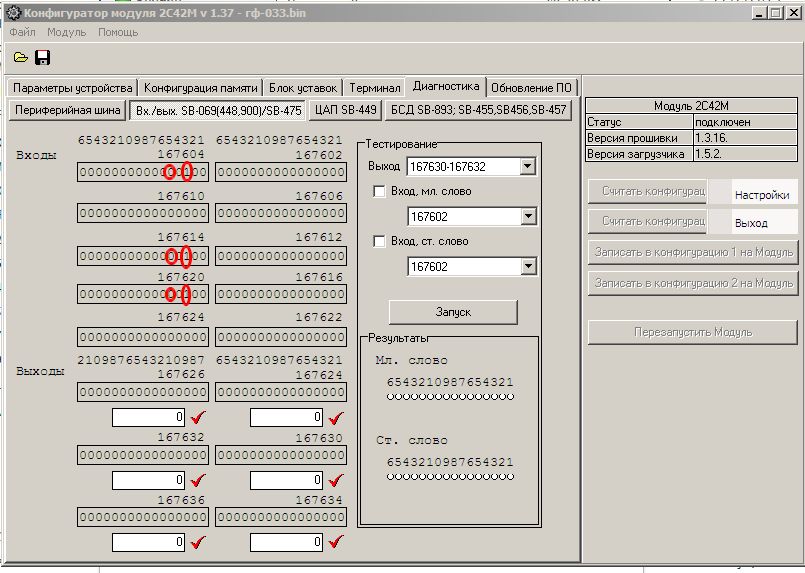Click 'Мл. слово' results label
The height and width of the screenshot is (573, 805).
pos(411,360)
